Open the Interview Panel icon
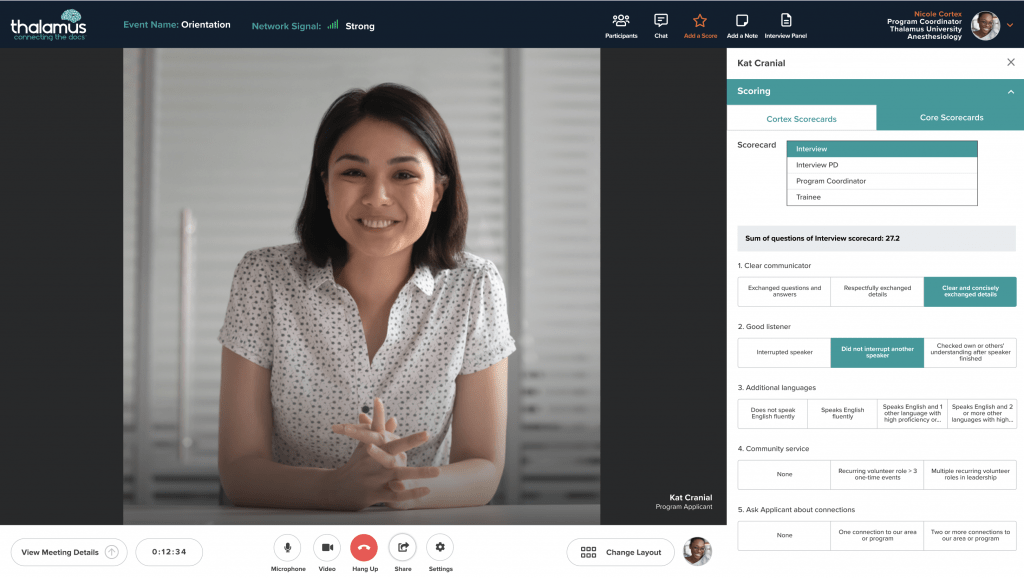 (785, 21)
